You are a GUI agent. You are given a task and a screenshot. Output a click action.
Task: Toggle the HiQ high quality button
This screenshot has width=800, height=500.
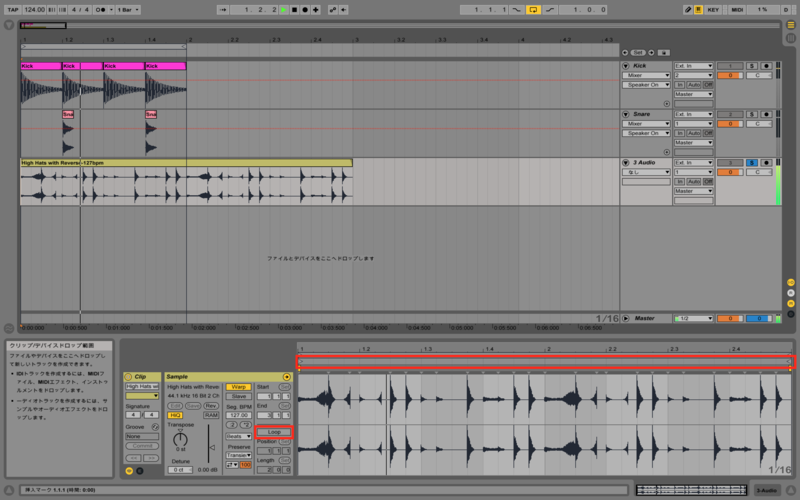(175, 415)
